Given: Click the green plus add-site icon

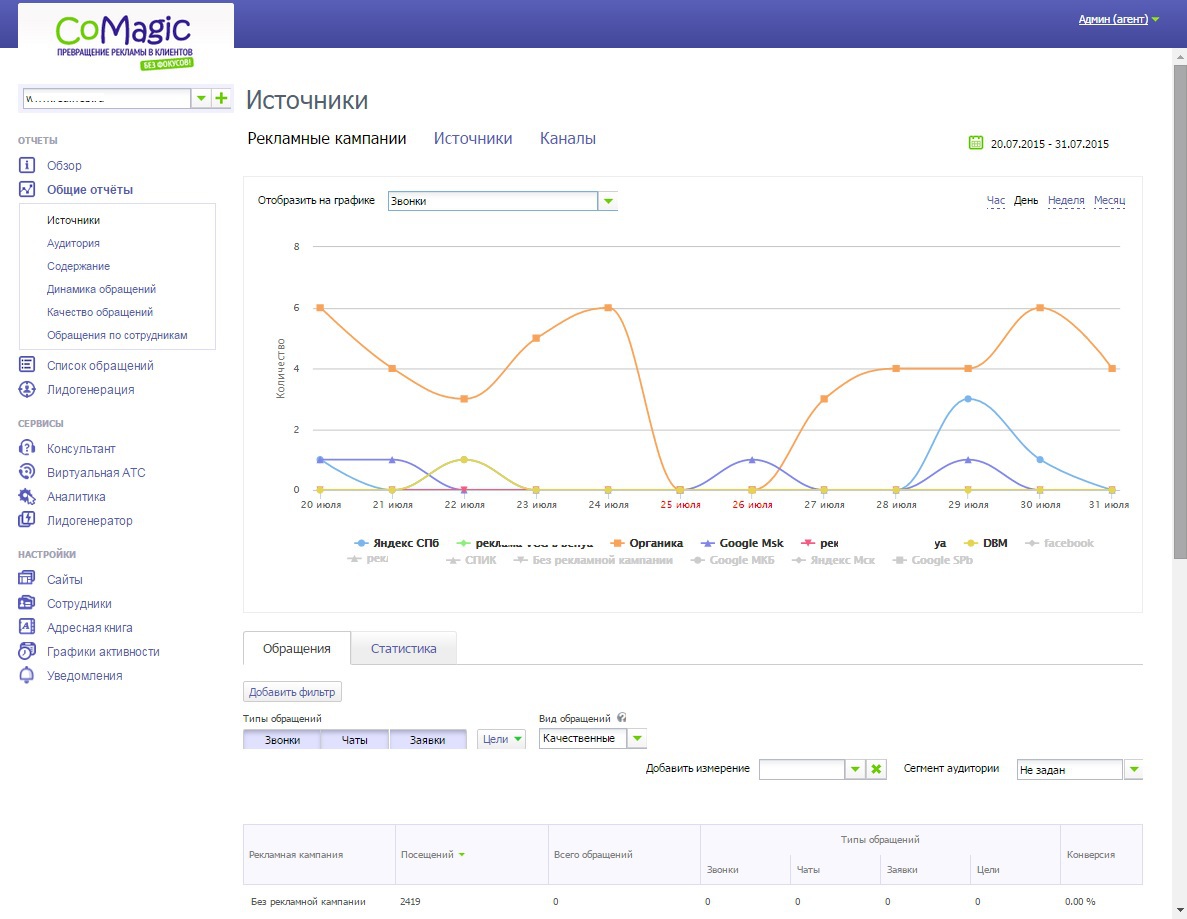Looking at the screenshot, I should [221, 98].
